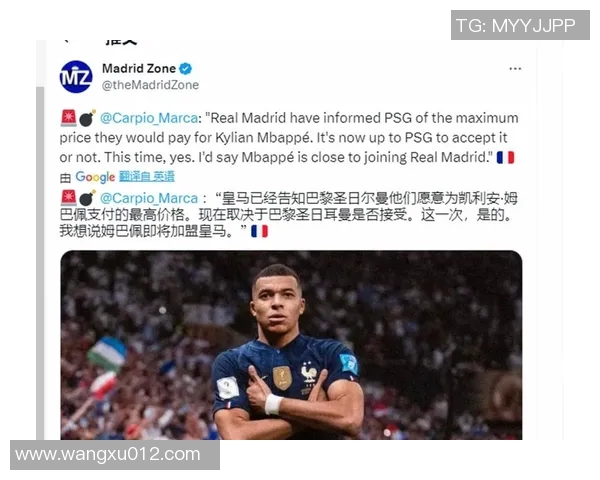This screenshot has height=480, width=600.
Task: Click the blue verified badge beside Madrid Zone
Action: click(186, 69)
